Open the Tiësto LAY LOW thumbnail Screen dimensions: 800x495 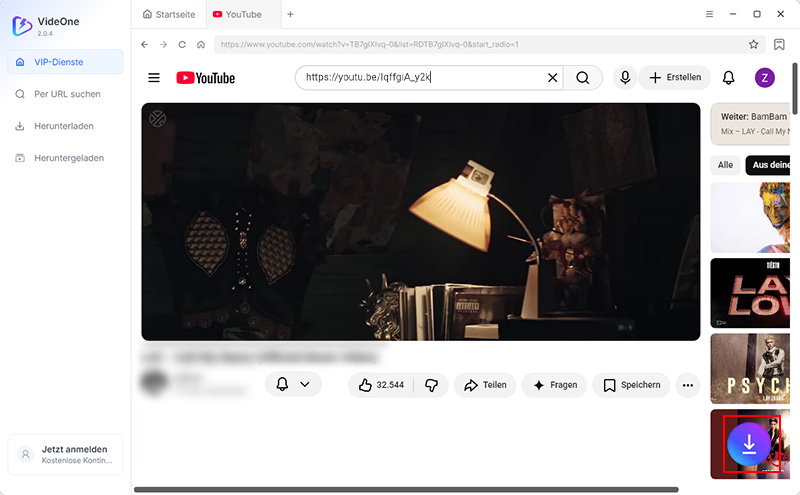[x=750, y=293]
